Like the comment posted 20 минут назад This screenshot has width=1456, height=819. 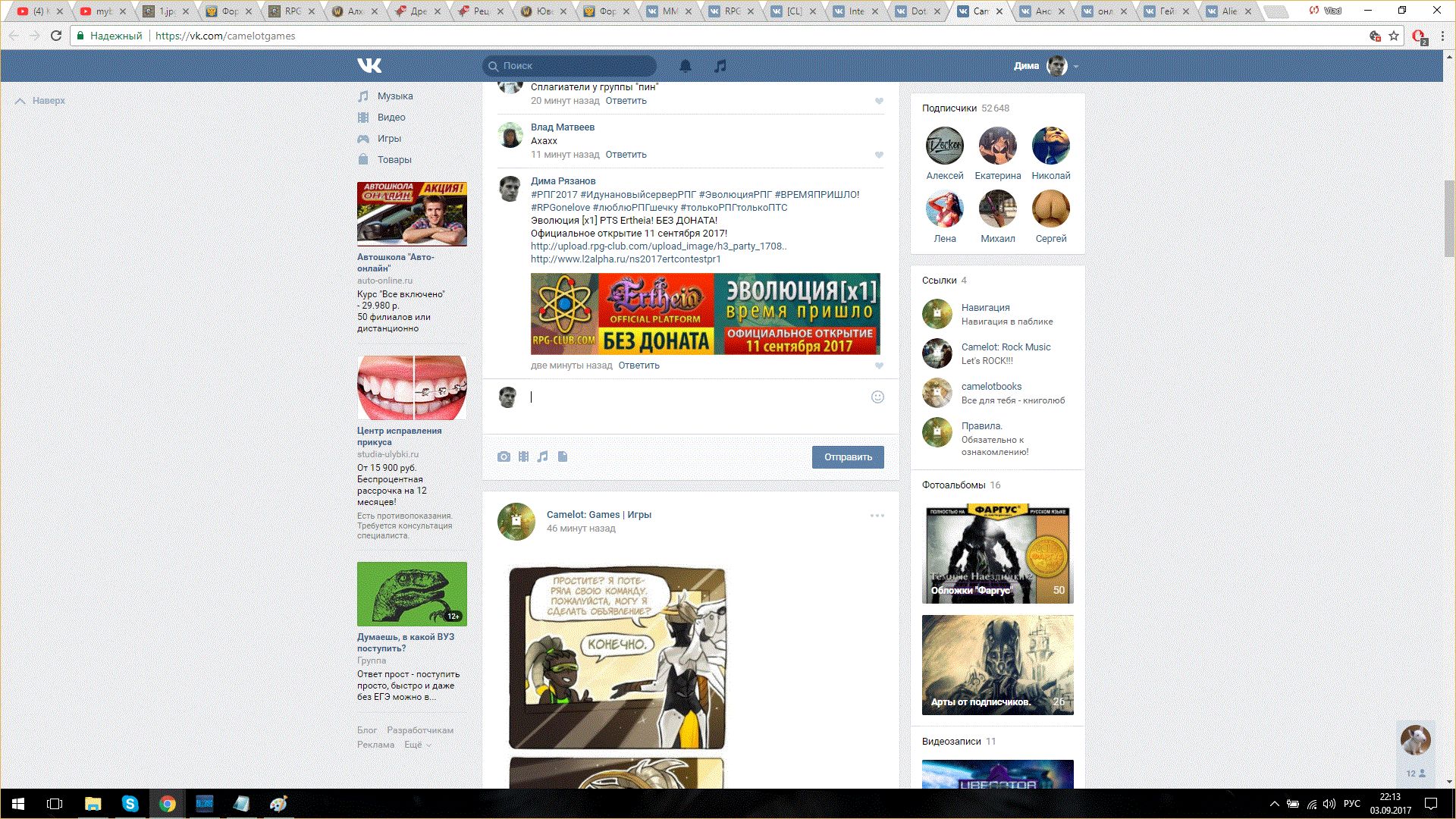click(879, 102)
